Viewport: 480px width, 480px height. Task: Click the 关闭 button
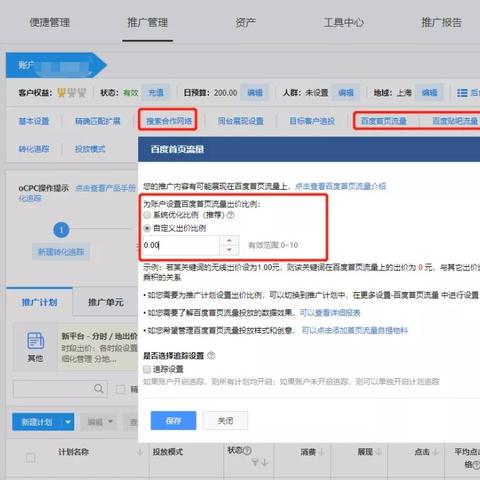[x=225, y=421]
